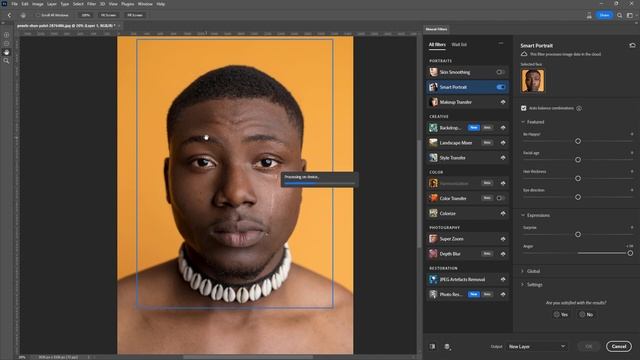Click the Surprise slider handle
This screenshot has height=360, width=640.
click(578, 235)
